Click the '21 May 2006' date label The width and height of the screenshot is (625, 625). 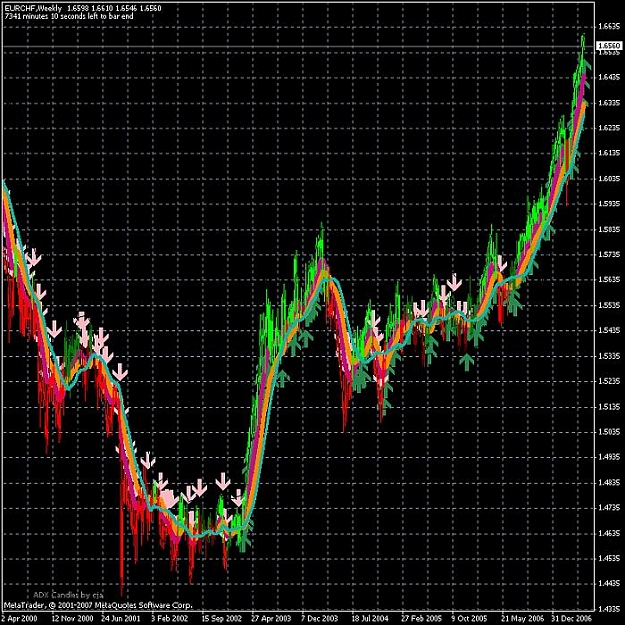(x=521, y=619)
